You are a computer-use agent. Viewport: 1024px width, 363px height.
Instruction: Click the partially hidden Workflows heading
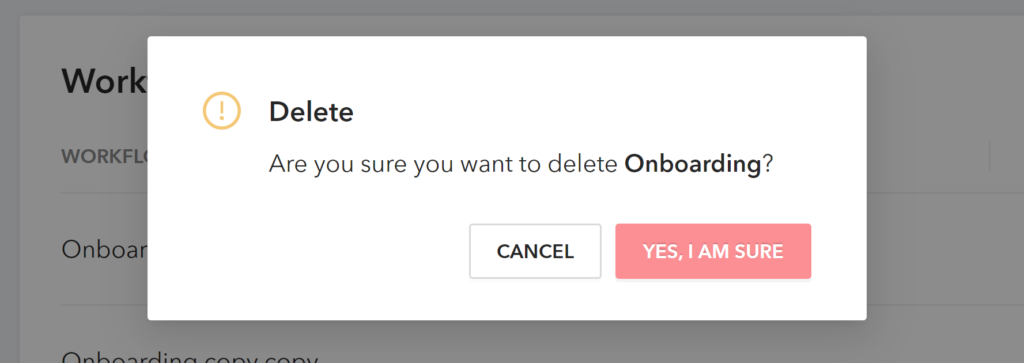[104, 81]
